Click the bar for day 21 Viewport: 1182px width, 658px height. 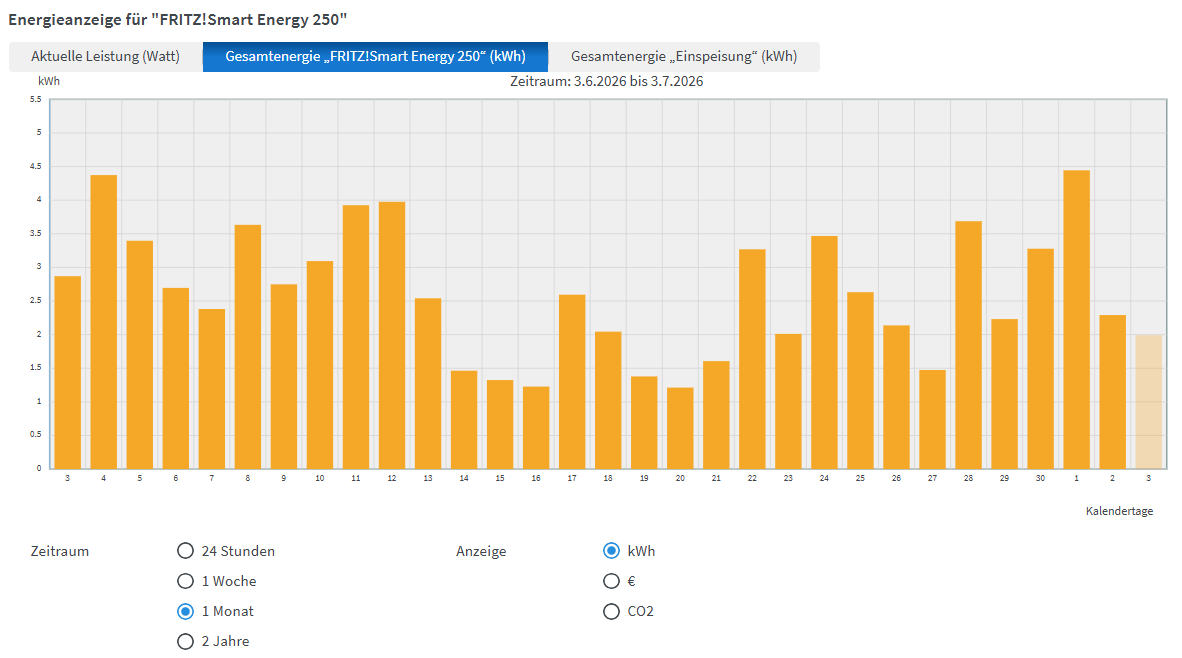pos(716,415)
